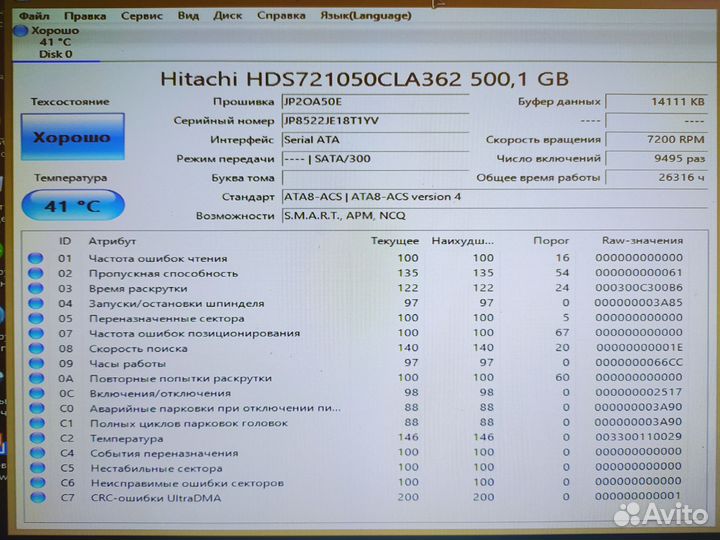Select the Полных циклов парковок головок text
The width and height of the screenshot is (720, 540).
point(189,423)
